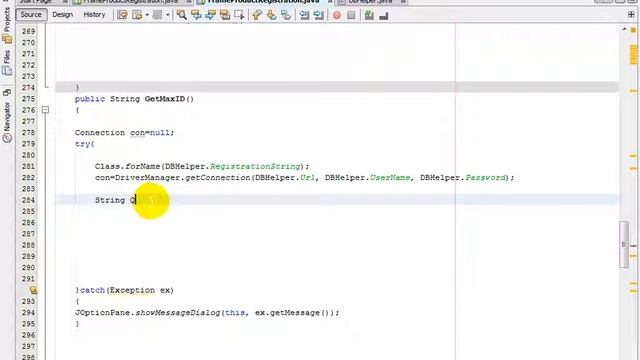Click the Uncomment lines icon
Image resolution: width=640 pixels, height=360 pixels.
(384, 16)
